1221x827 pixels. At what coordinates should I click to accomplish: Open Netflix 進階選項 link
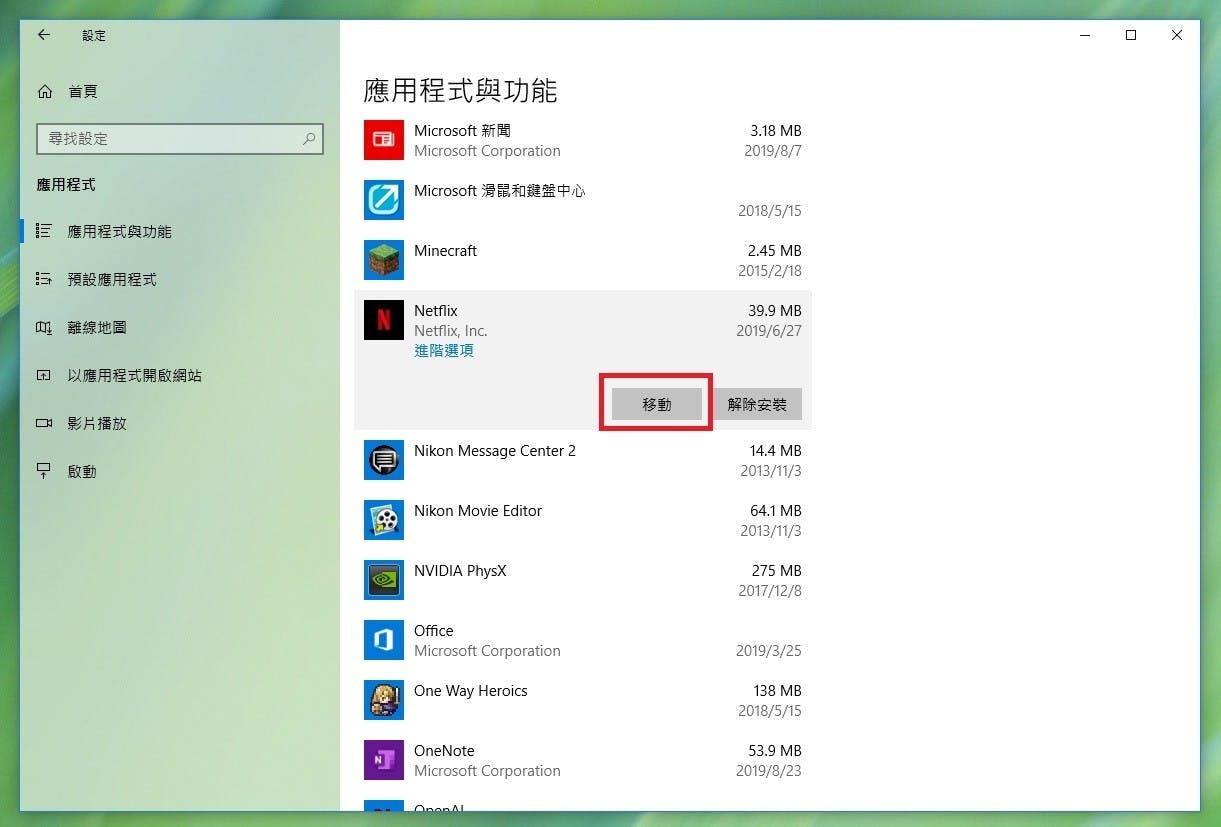[x=444, y=351]
